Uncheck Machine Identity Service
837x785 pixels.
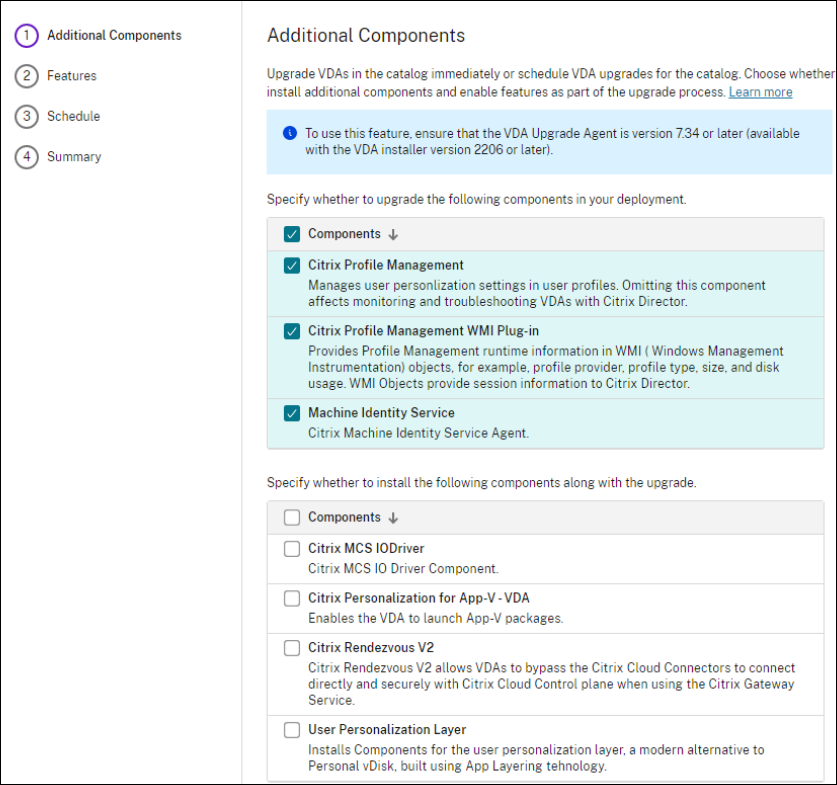[292, 413]
